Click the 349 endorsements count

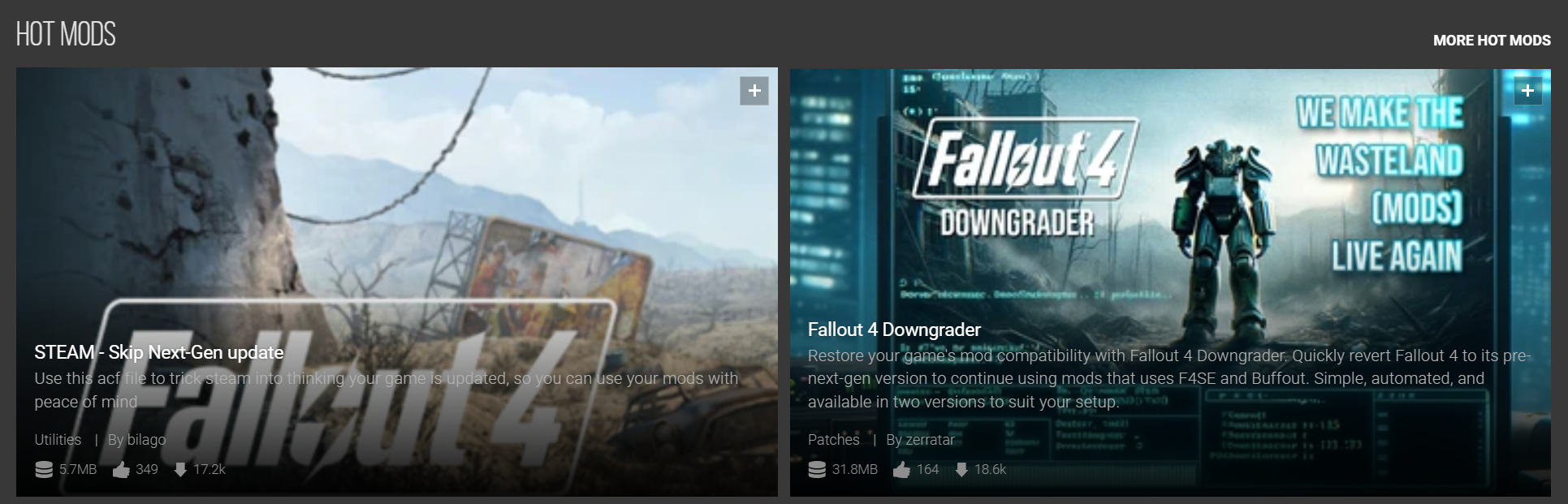coord(147,470)
